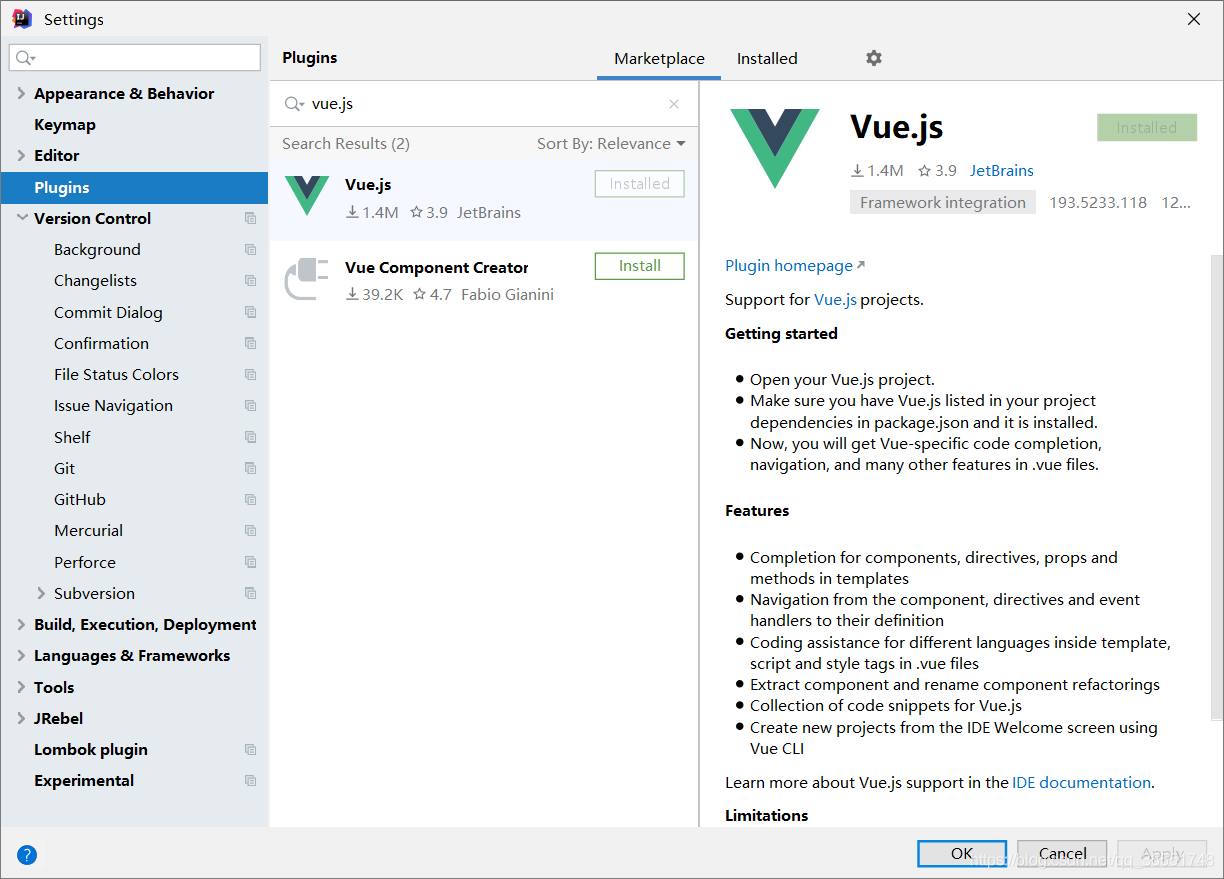Click project-level icon next to Perforce
This screenshot has height=879, width=1224.
[x=250, y=562]
